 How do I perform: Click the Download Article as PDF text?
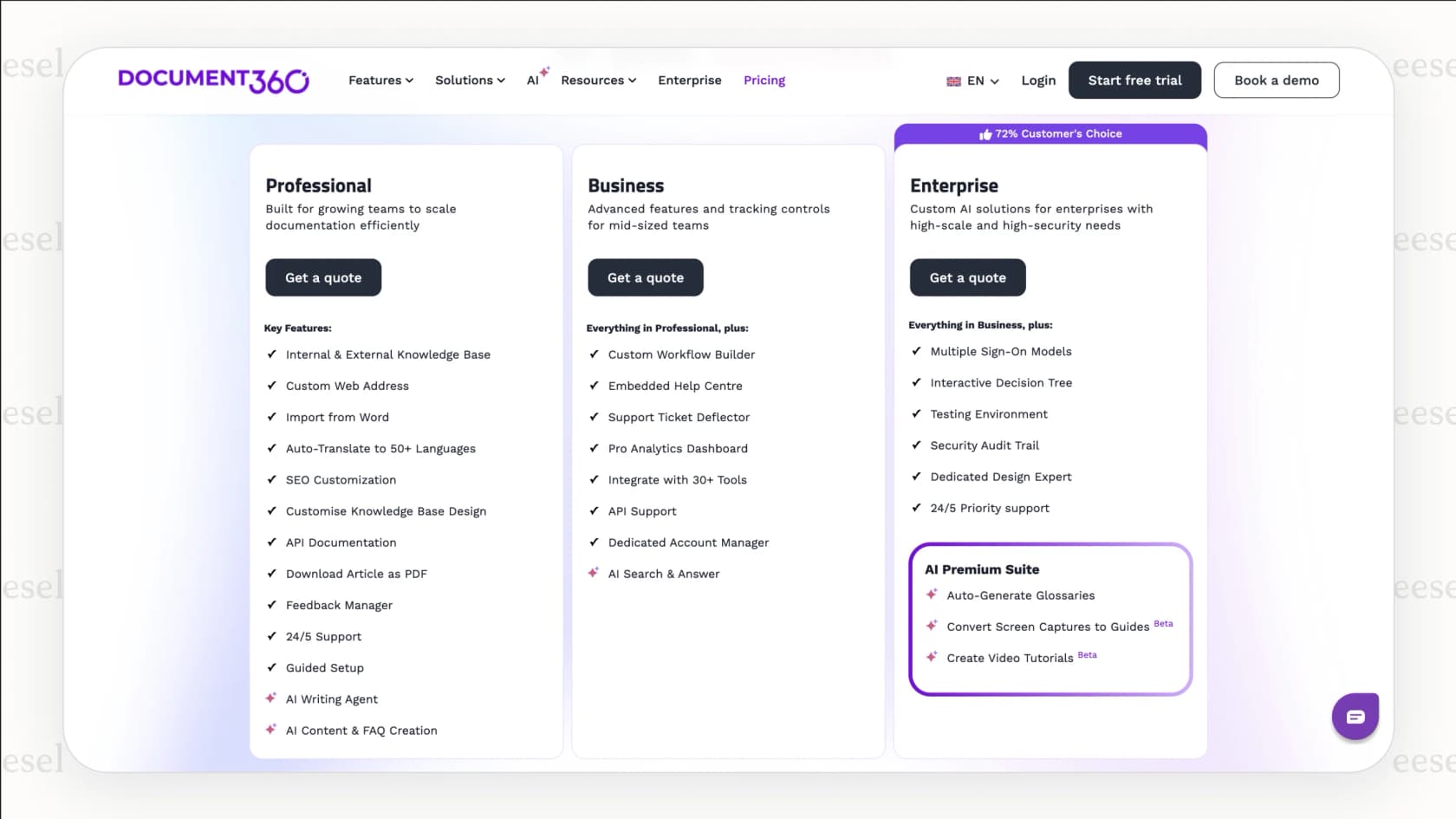[356, 574]
